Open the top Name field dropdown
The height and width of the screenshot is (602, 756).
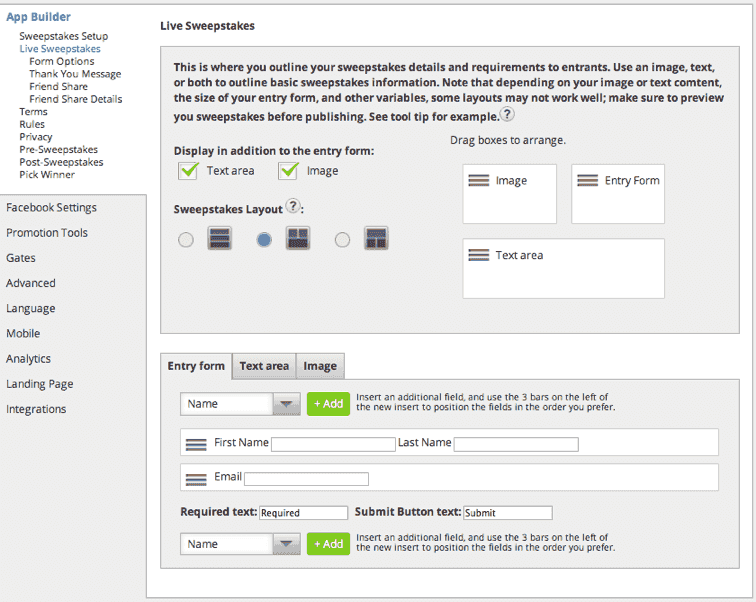pyautogui.click(x=241, y=404)
